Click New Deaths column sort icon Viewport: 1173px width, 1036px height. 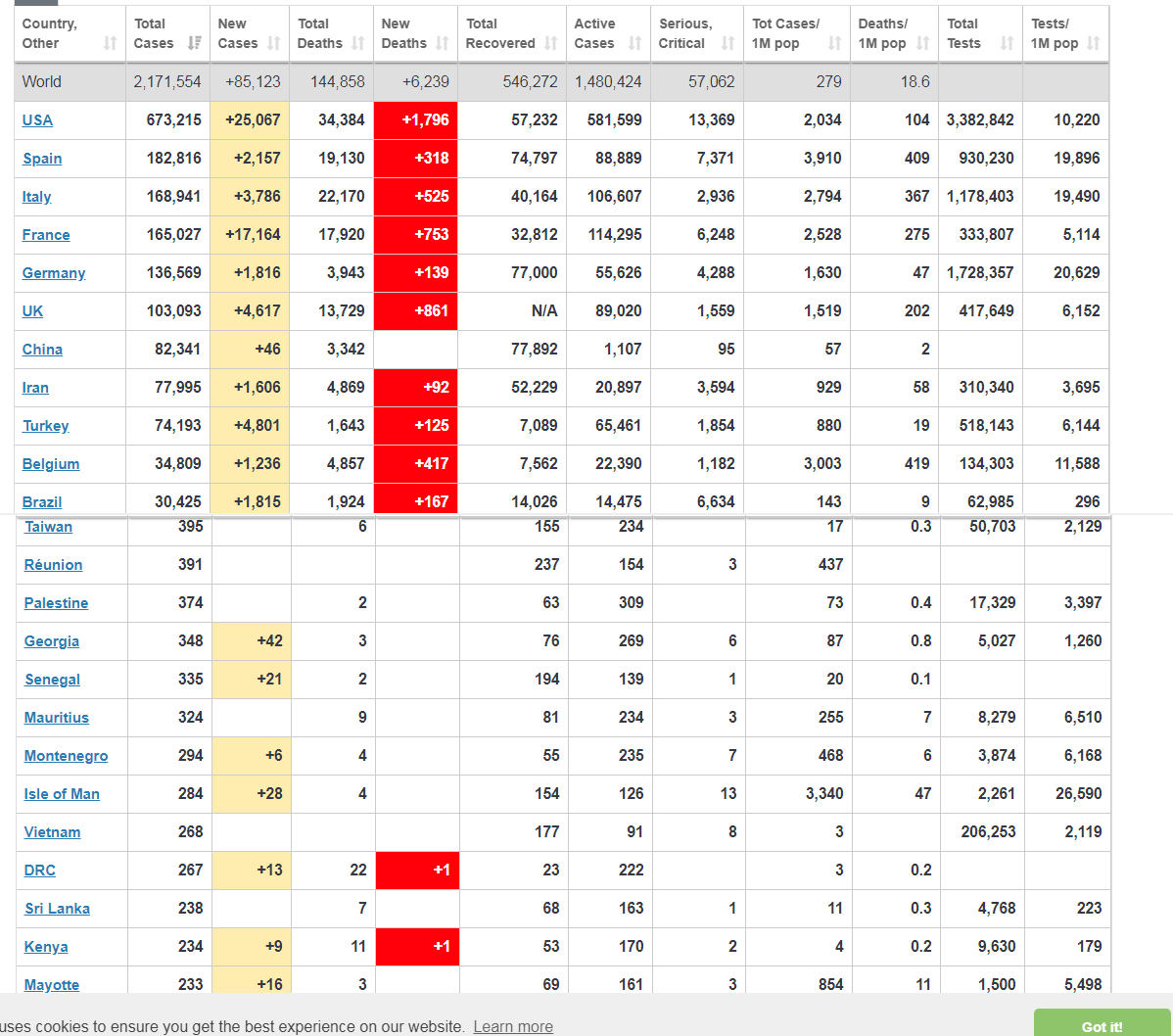442,43
